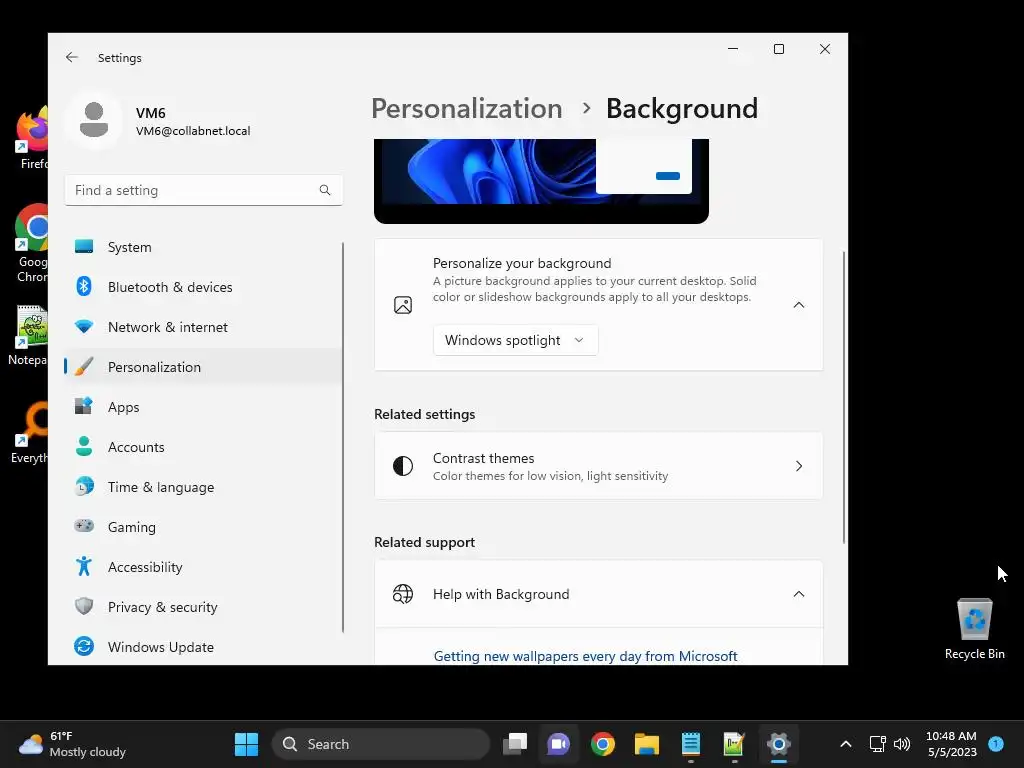Click the Bluetooth icon in the sidebar

point(84,286)
